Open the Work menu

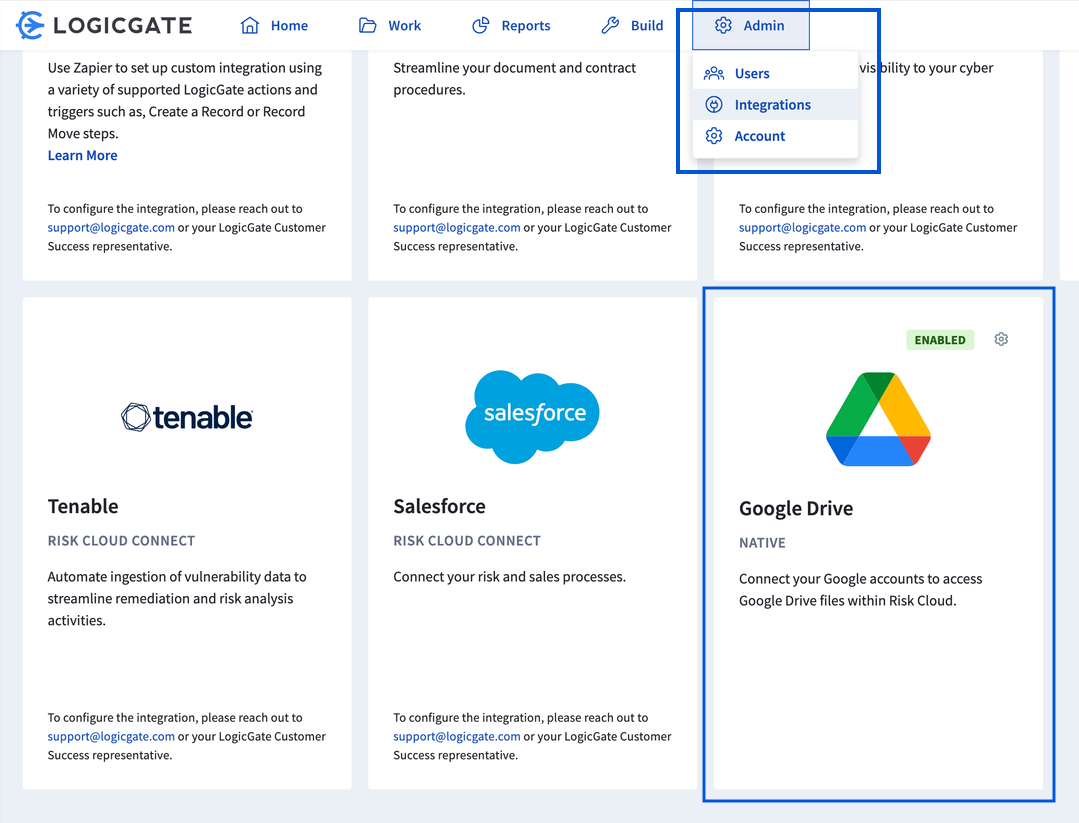click(x=389, y=25)
